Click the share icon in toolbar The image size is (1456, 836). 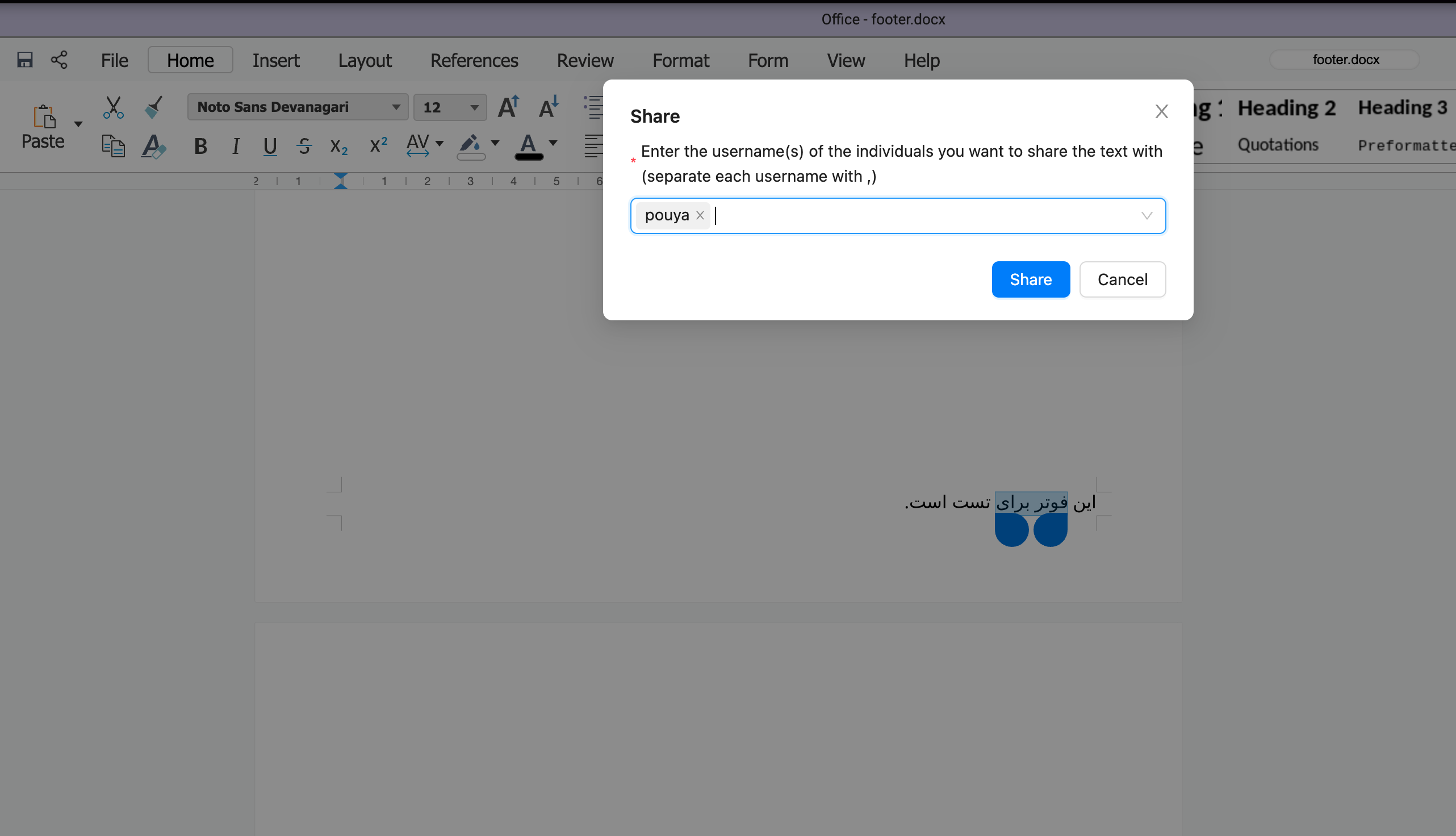[59, 60]
